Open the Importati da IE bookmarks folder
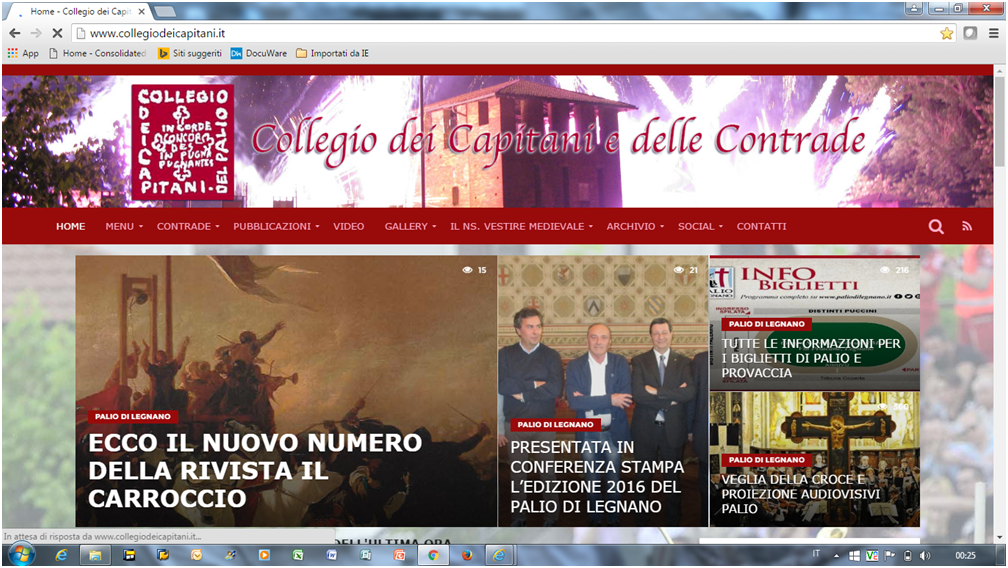 (x=332, y=53)
